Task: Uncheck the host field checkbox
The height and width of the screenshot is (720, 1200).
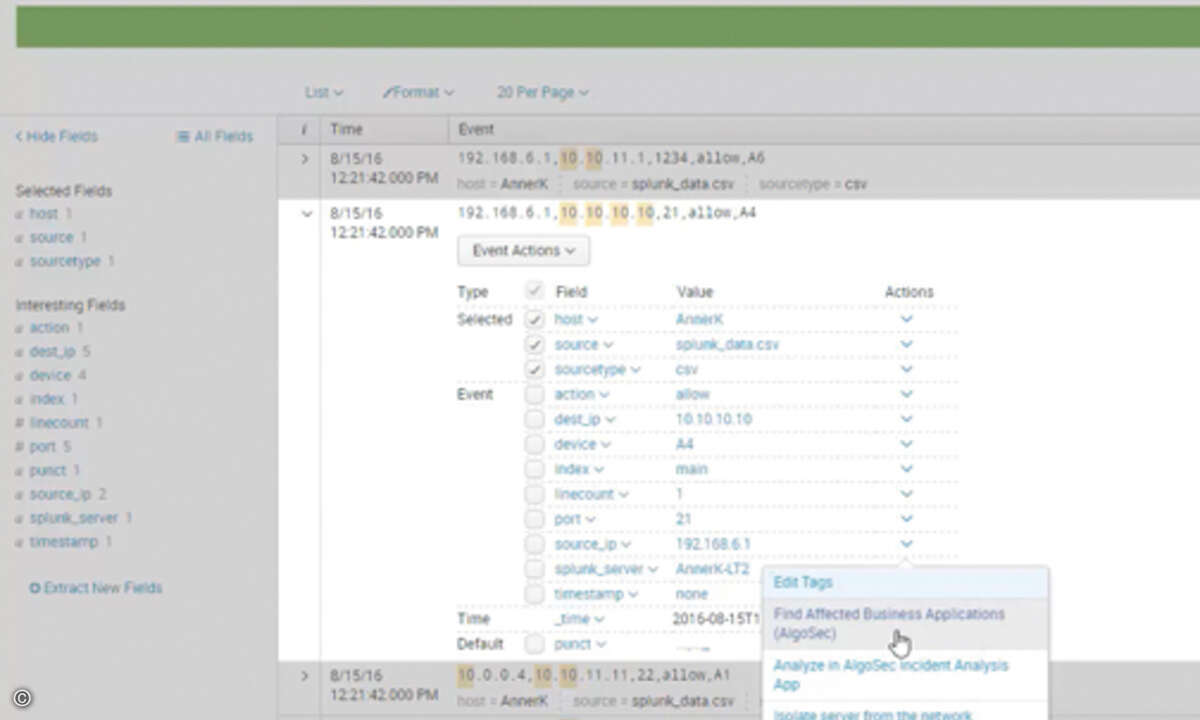Action: click(x=535, y=320)
